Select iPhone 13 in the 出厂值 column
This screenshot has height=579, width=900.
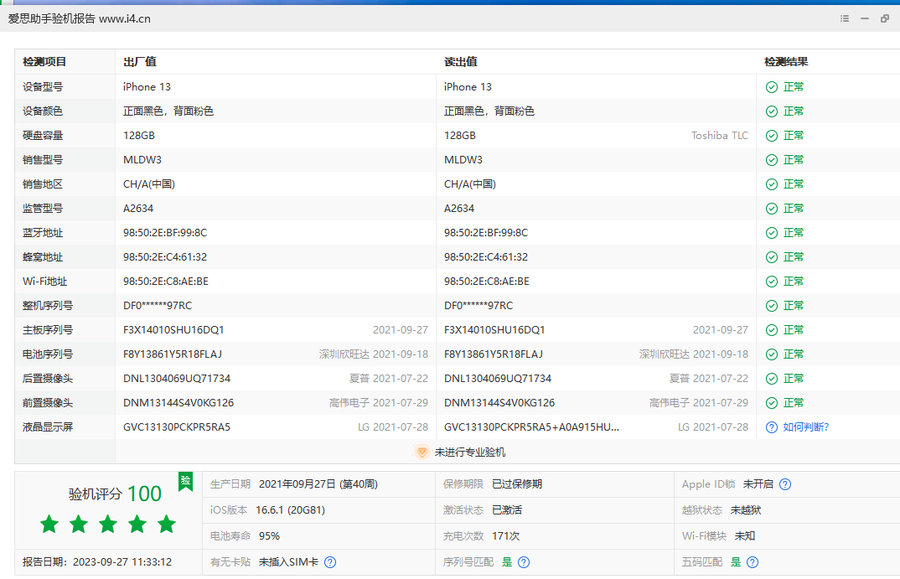pyautogui.click(x=146, y=87)
